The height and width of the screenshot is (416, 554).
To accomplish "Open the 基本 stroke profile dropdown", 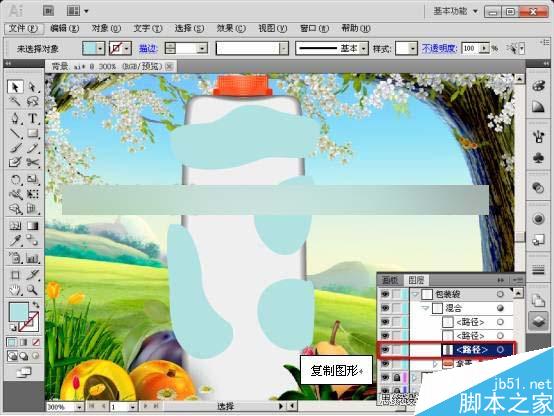I will [x=364, y=48].
